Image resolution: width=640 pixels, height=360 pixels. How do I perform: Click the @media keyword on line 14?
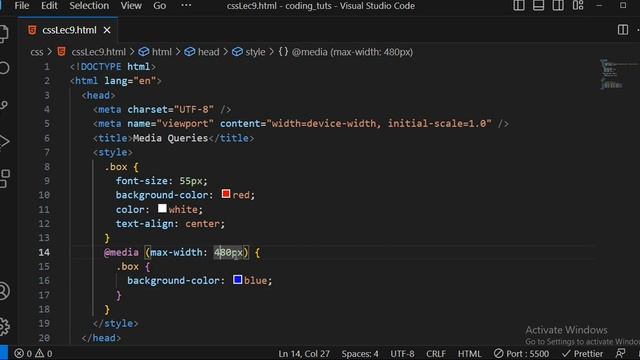click(x=121, y=252)
